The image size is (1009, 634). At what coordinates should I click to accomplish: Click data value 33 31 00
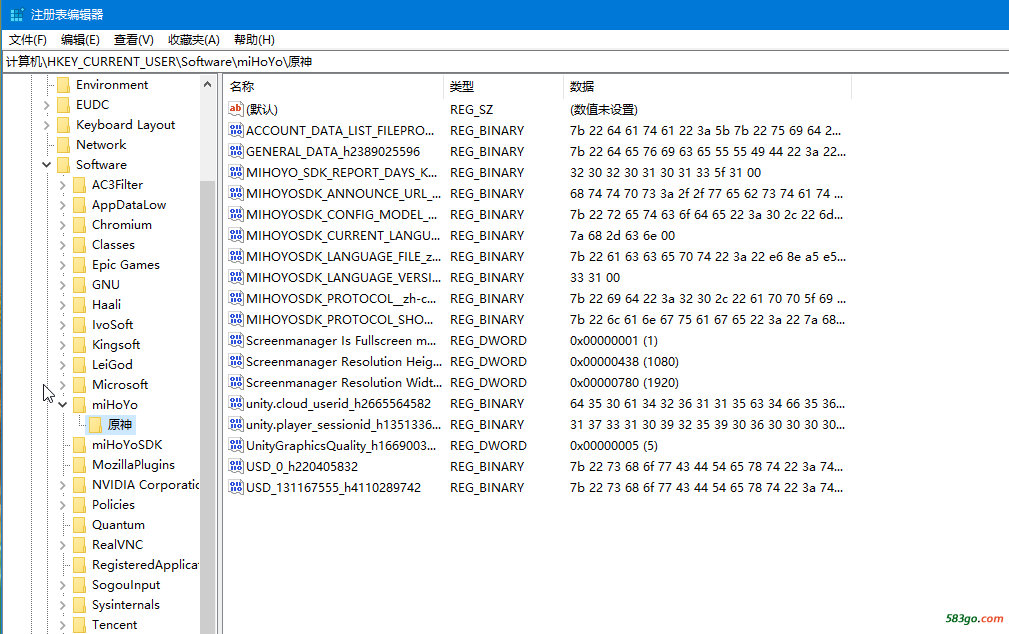[x=595, y=277]
